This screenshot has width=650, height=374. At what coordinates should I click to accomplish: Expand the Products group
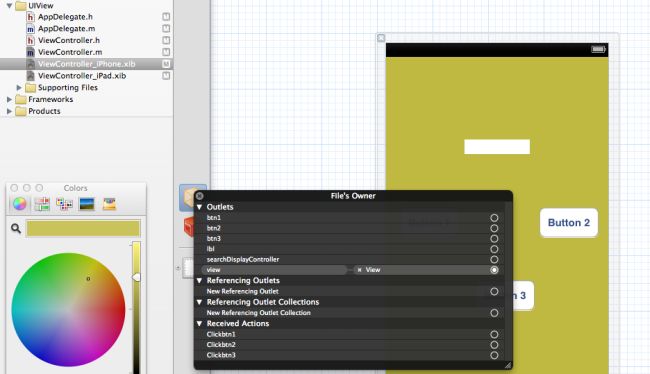(x=9, y=111)
